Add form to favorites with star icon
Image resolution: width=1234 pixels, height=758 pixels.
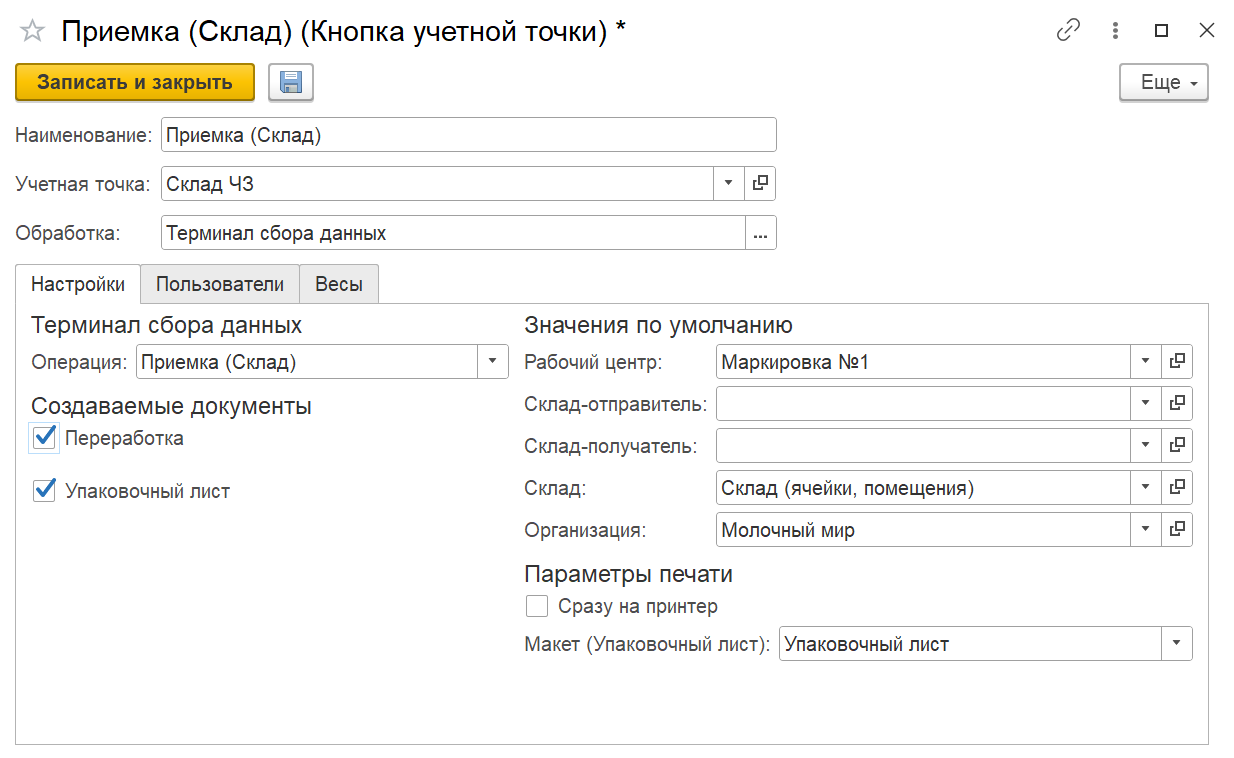click(x=32, y=31)
